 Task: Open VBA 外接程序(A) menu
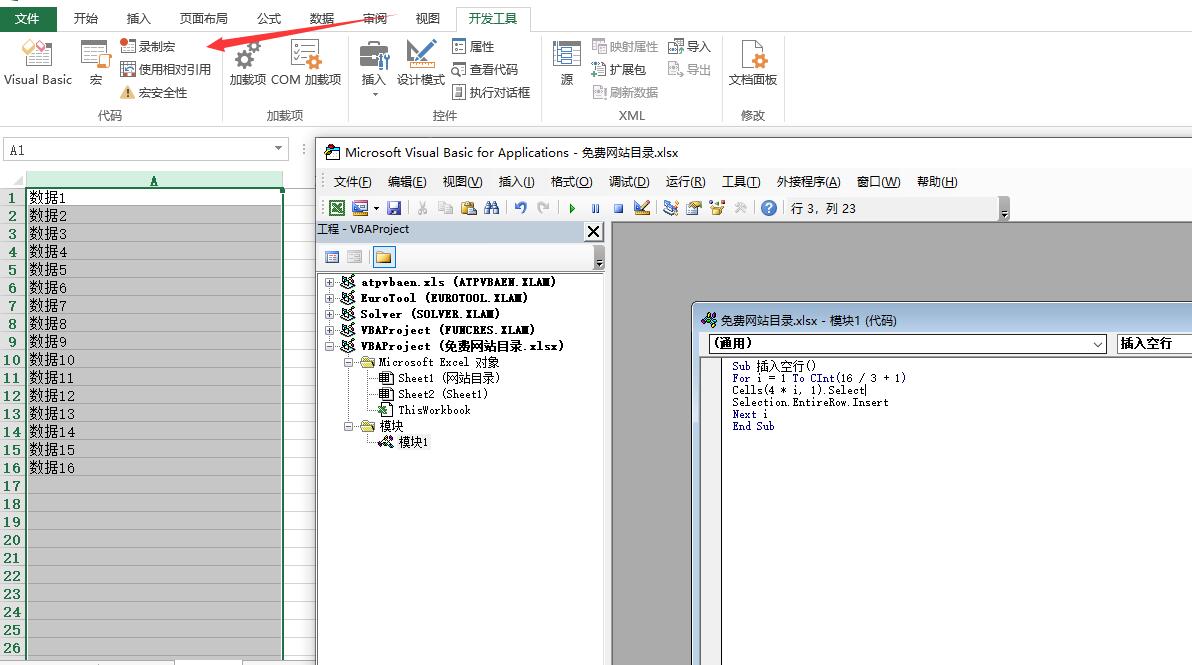(809, 182)
